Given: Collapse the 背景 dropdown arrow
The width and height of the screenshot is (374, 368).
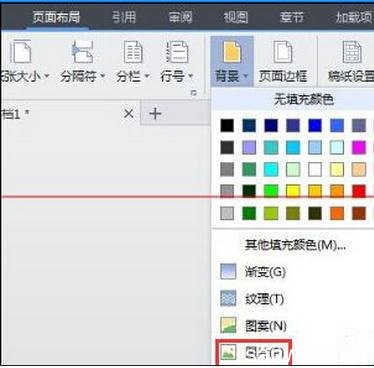Looking at the screenshot, I should 246,76.
